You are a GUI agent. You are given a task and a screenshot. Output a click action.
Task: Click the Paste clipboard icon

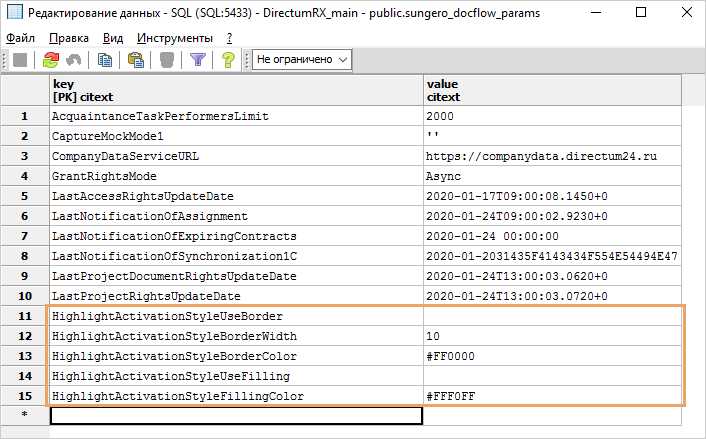pyautogui.click(x=136, y=60)
